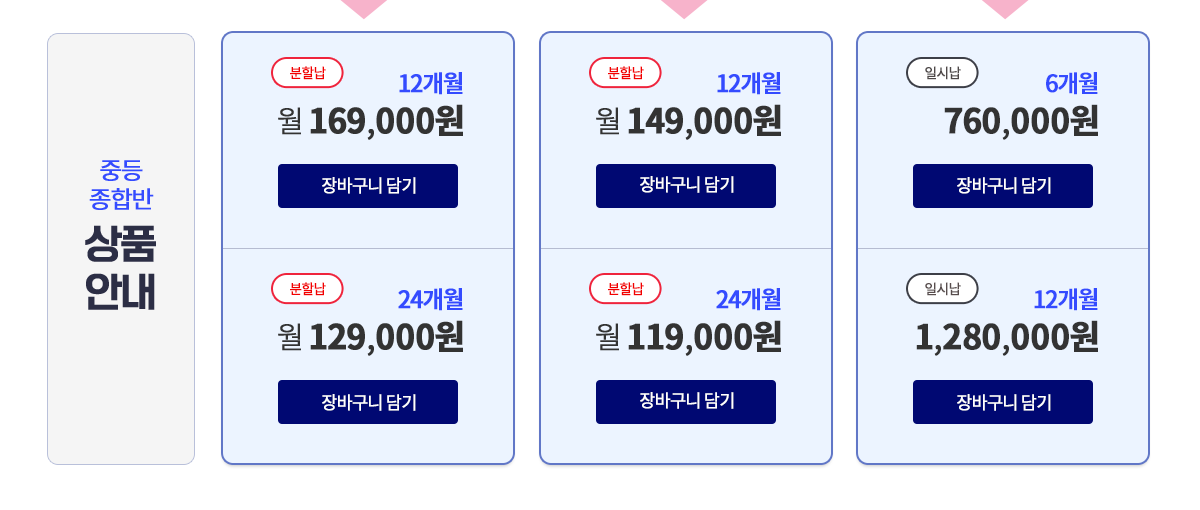Viewport: 1200px width, 510px height.
Task: Select the 분할납 badge above 월 149,000원
Action: click(x=625, y=73)
